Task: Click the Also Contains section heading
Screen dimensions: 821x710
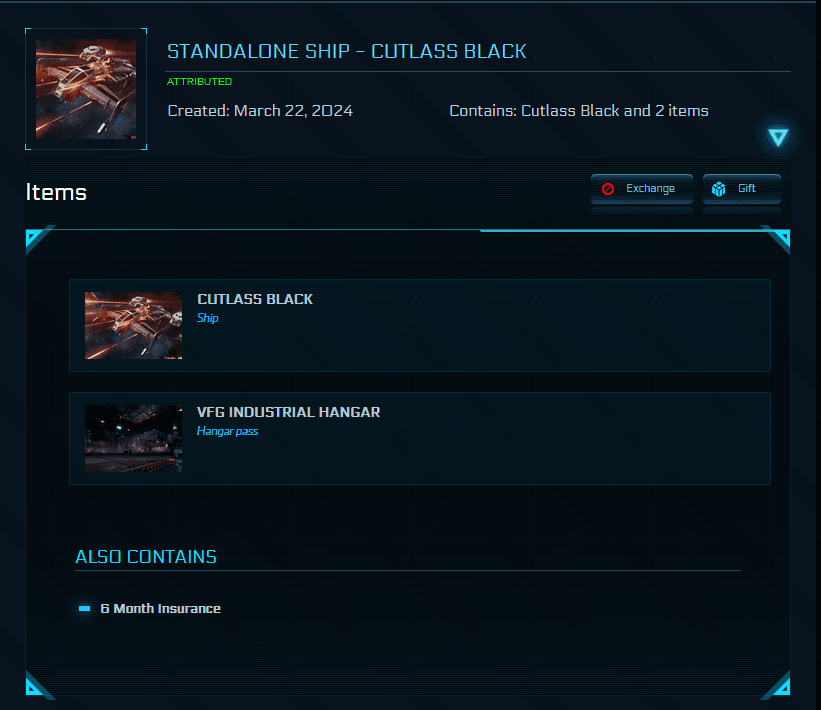Action: pyautogui.click(x=146, y=557)
